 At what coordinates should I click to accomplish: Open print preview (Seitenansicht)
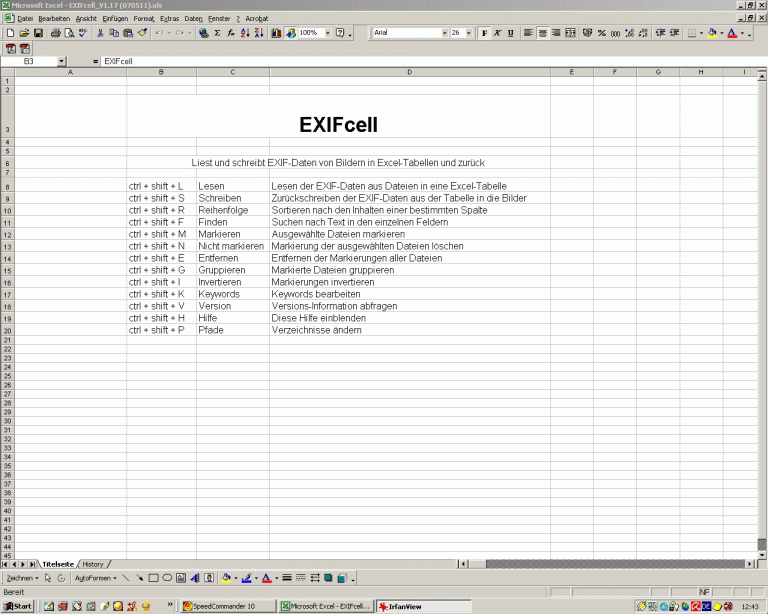point(70,33)
